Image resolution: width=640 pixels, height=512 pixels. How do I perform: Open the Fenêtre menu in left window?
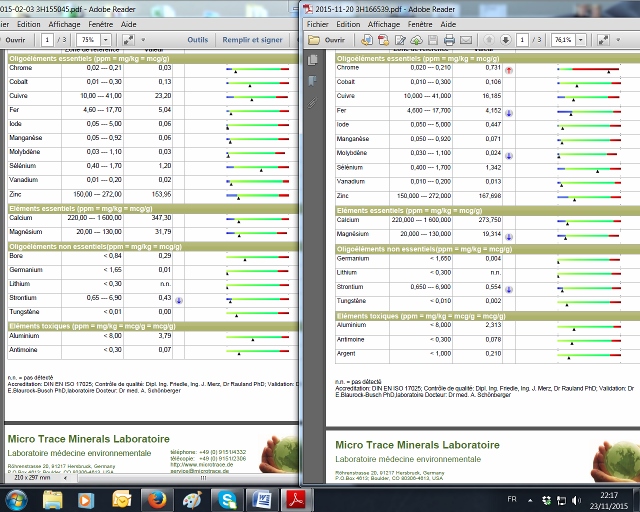pos(100,24)
